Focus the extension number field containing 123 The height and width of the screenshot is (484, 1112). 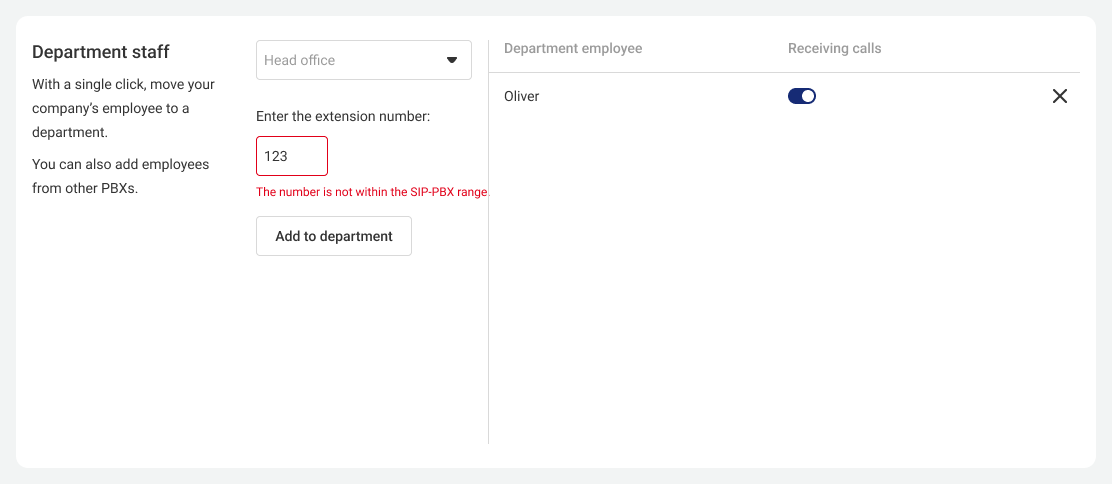(x=291, y=155)
